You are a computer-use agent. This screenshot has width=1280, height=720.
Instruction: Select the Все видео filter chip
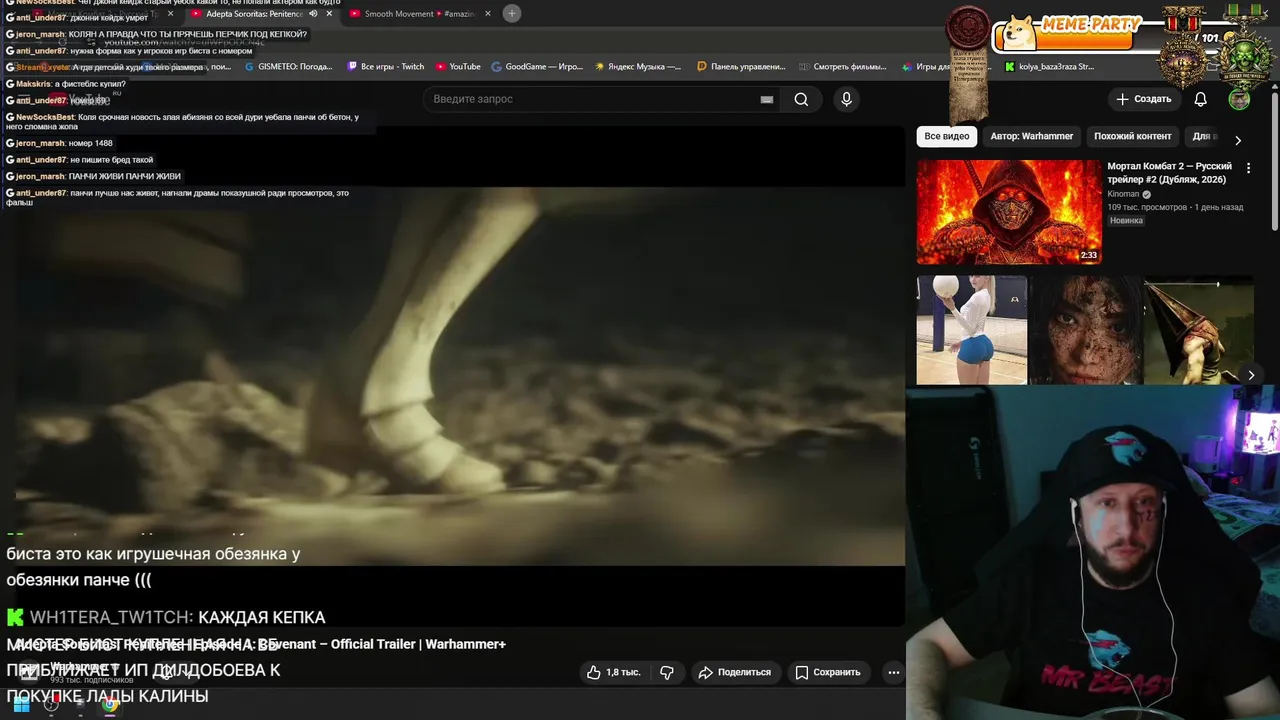coord(947,136)
